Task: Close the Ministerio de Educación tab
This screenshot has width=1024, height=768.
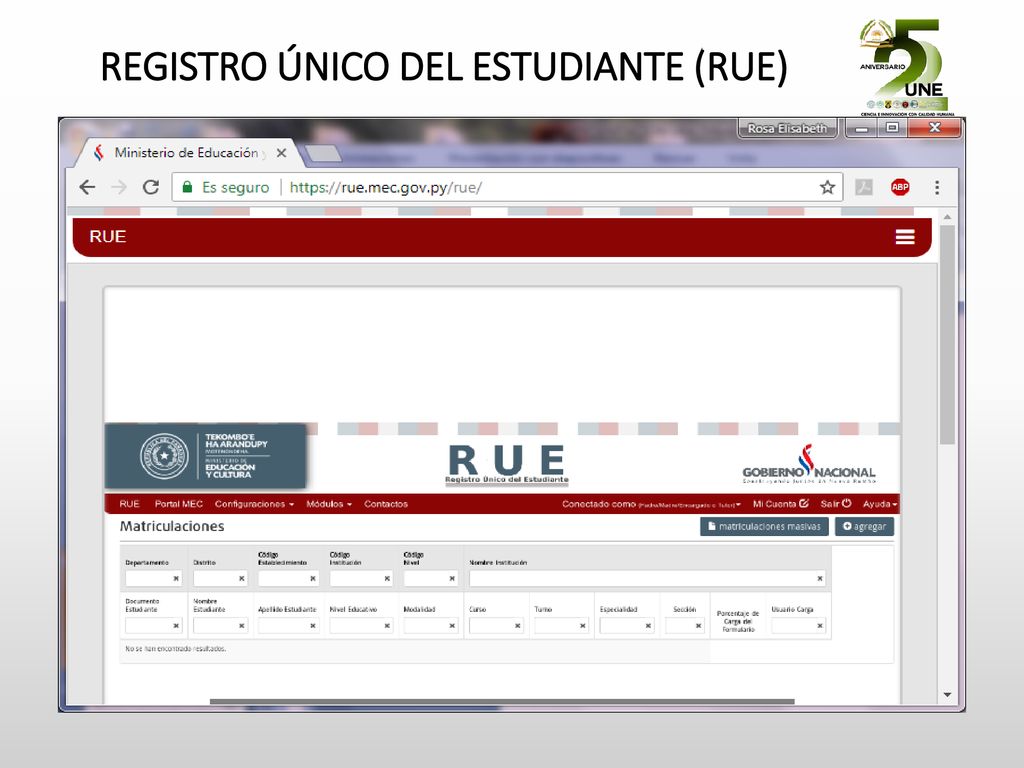Action: [x=281, y=153]
